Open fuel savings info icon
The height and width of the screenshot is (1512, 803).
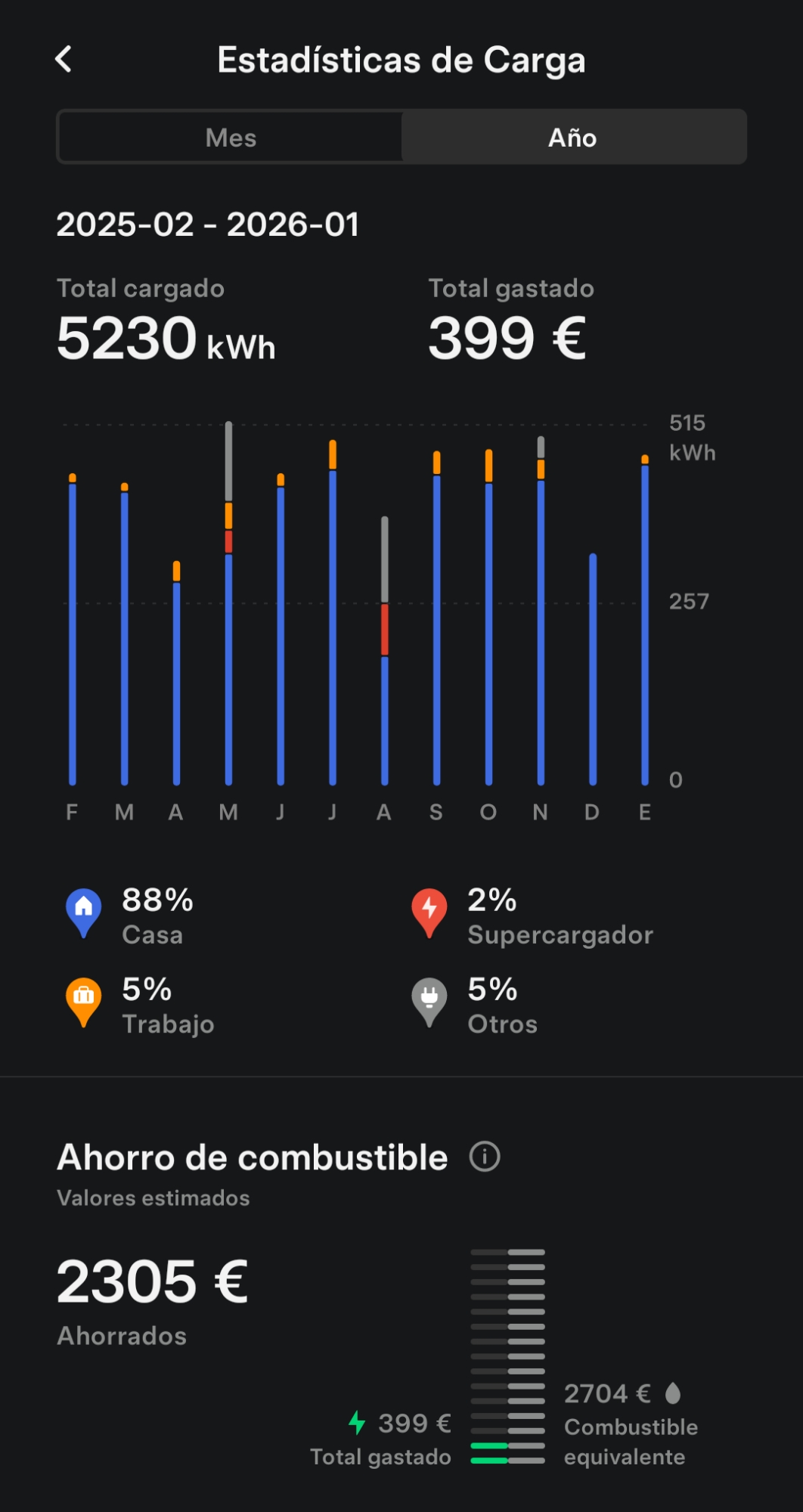485,1157
